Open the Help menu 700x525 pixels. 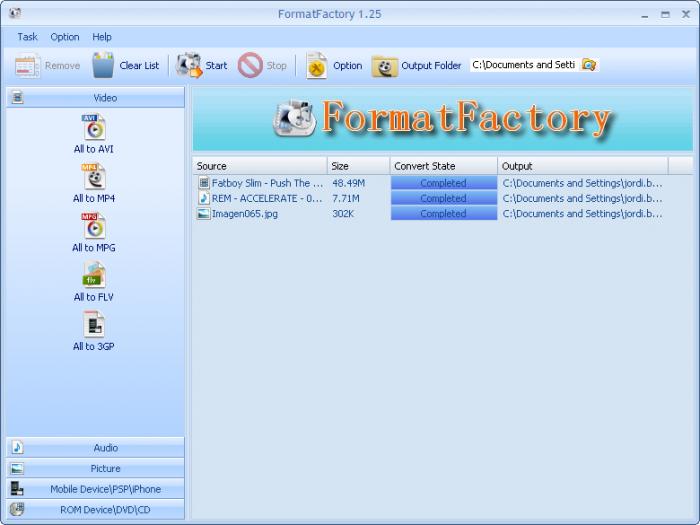tap(102, 37)
